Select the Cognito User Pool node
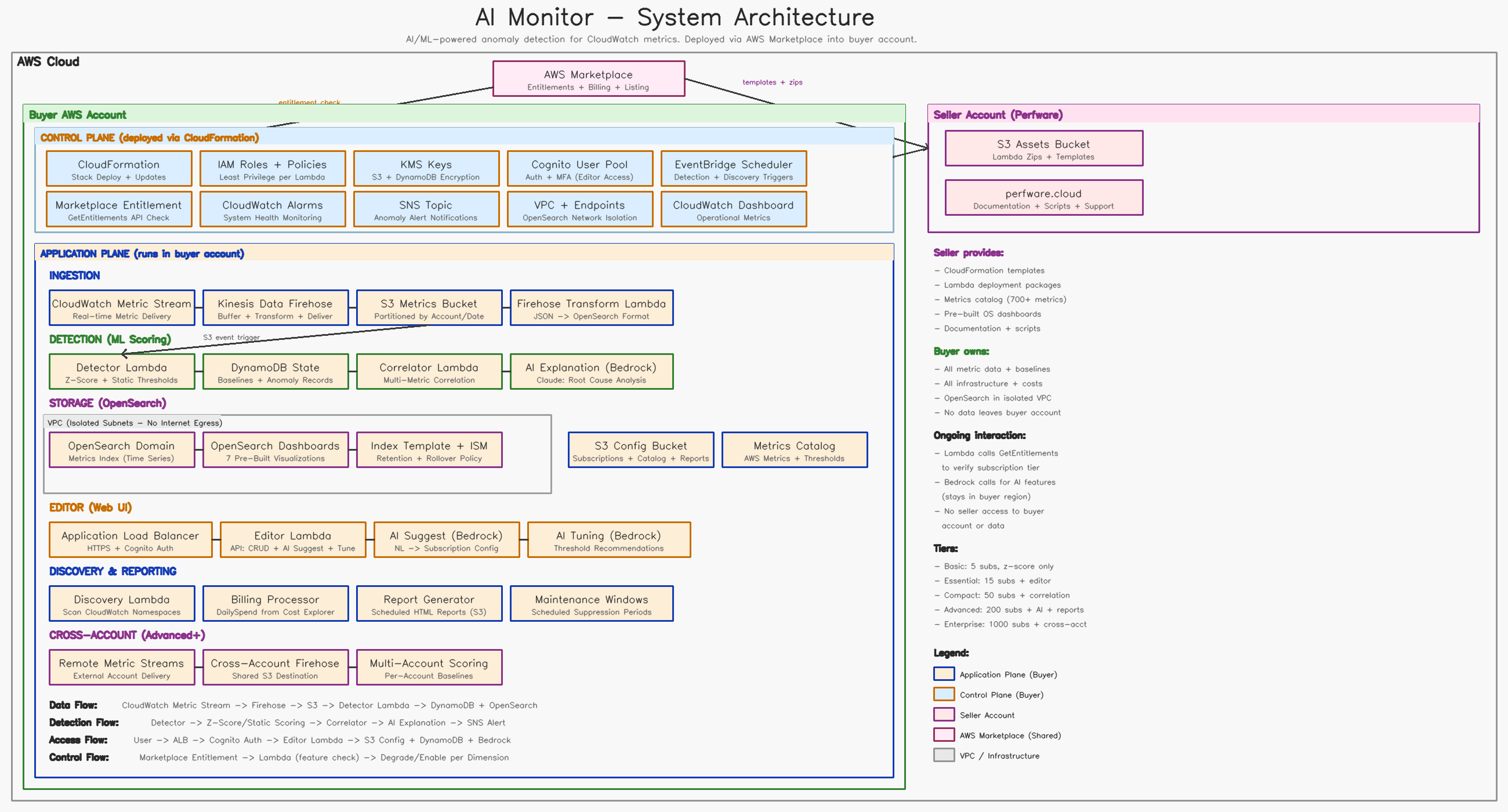 point(579,169)
